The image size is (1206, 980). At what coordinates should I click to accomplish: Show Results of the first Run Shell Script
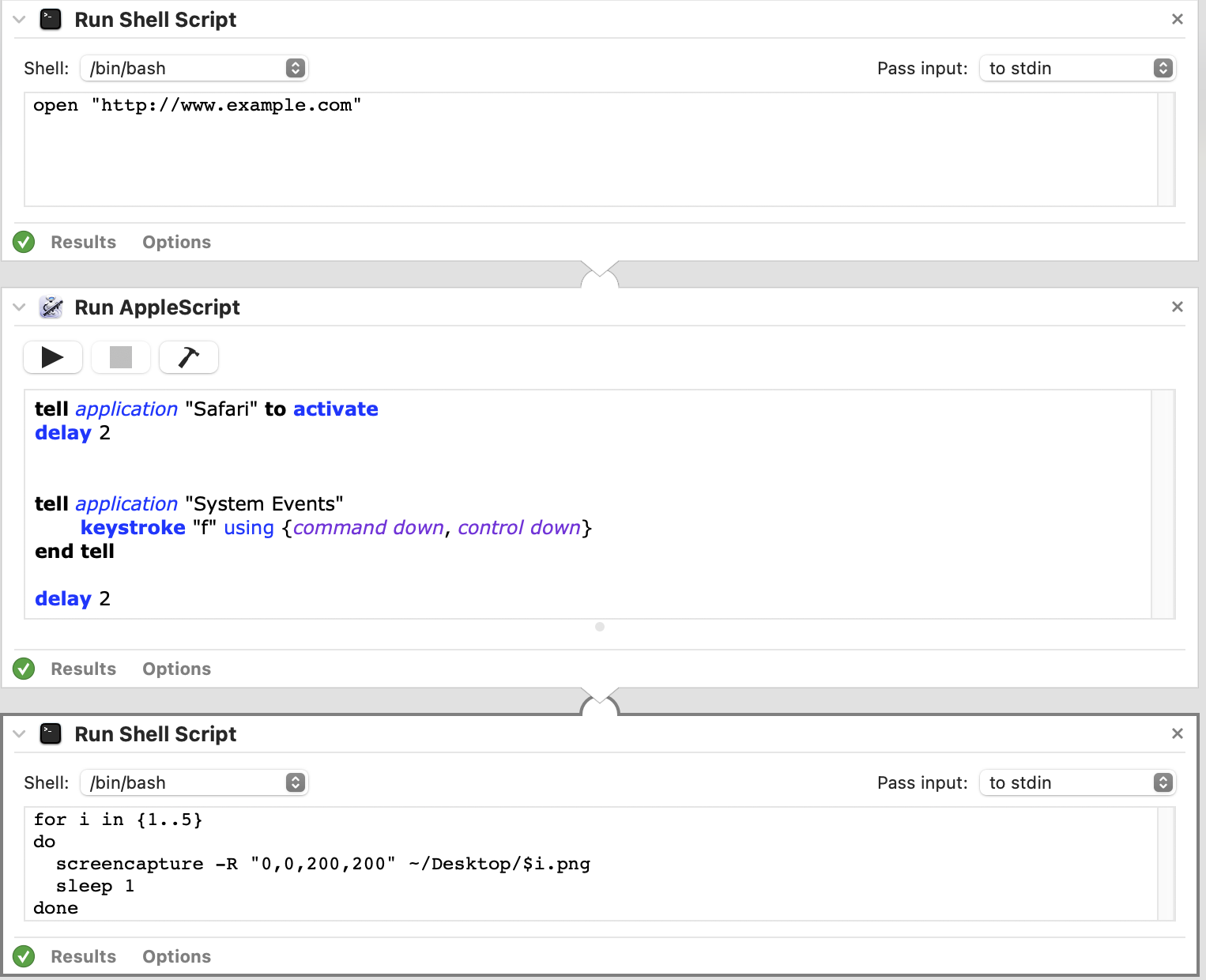[x=83, y=242]
